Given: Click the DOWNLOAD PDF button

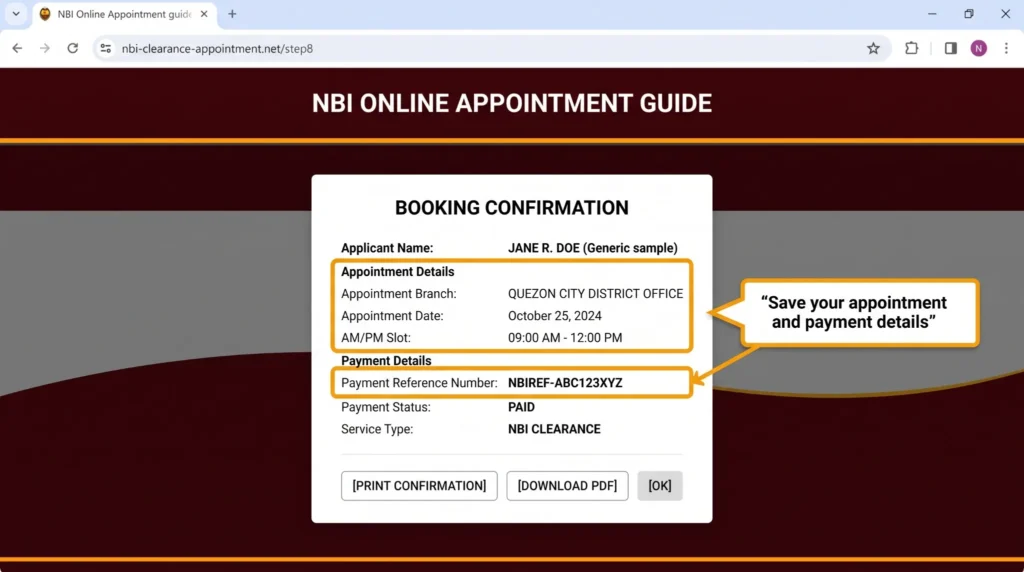Looking at the screenshot, I should [568, 486].
